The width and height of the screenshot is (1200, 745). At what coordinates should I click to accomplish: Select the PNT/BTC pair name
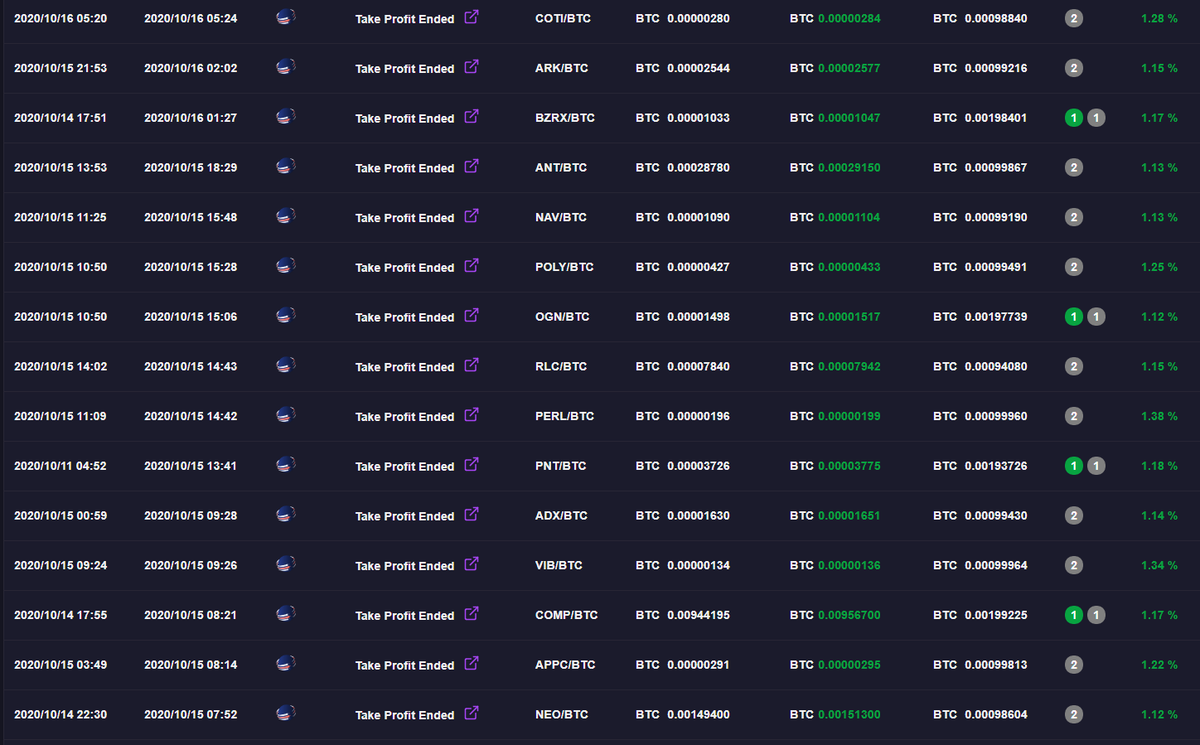pyautogui.click(x=560, y=466)
